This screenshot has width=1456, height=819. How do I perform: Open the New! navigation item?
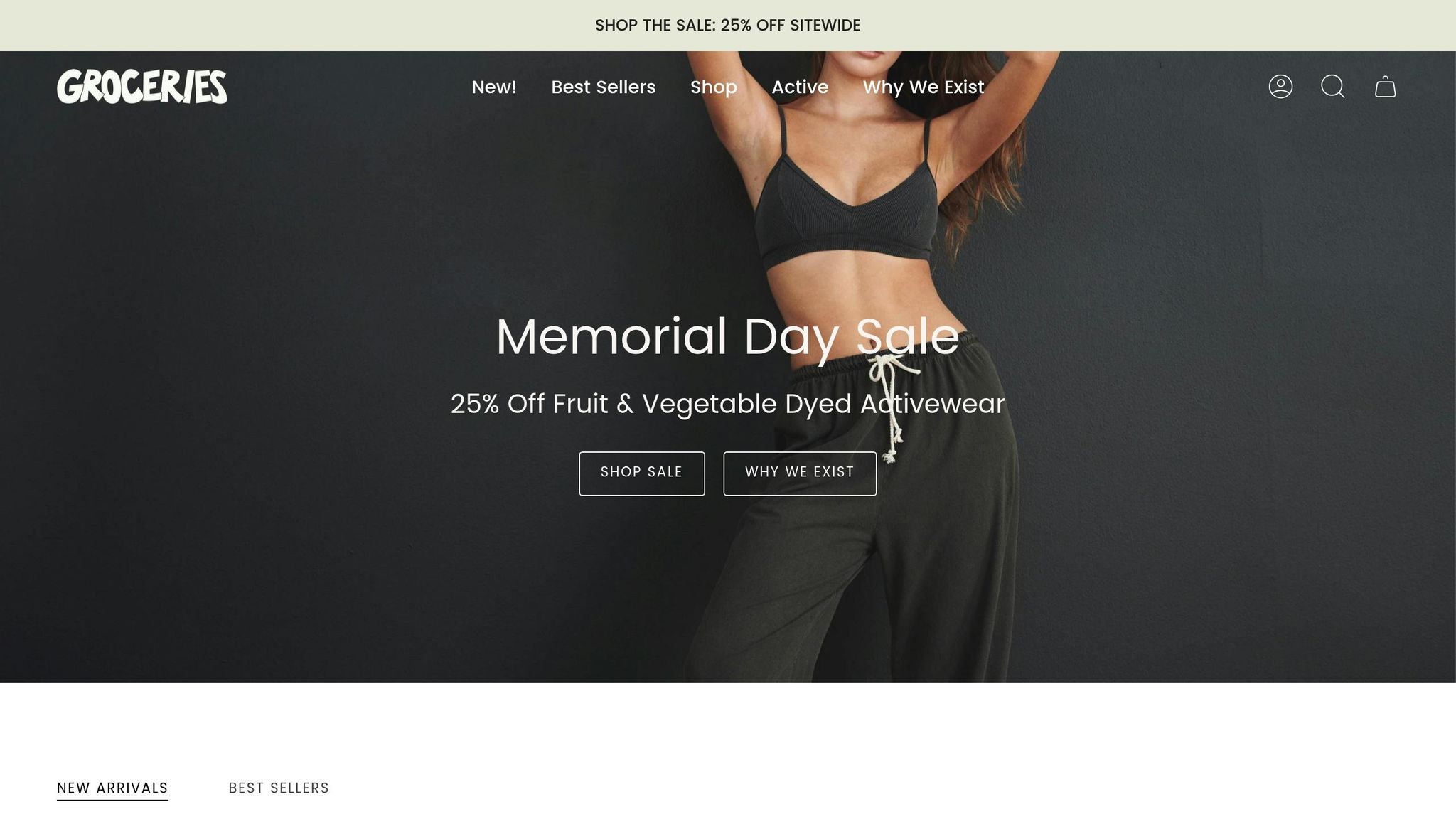coord(494,87)
